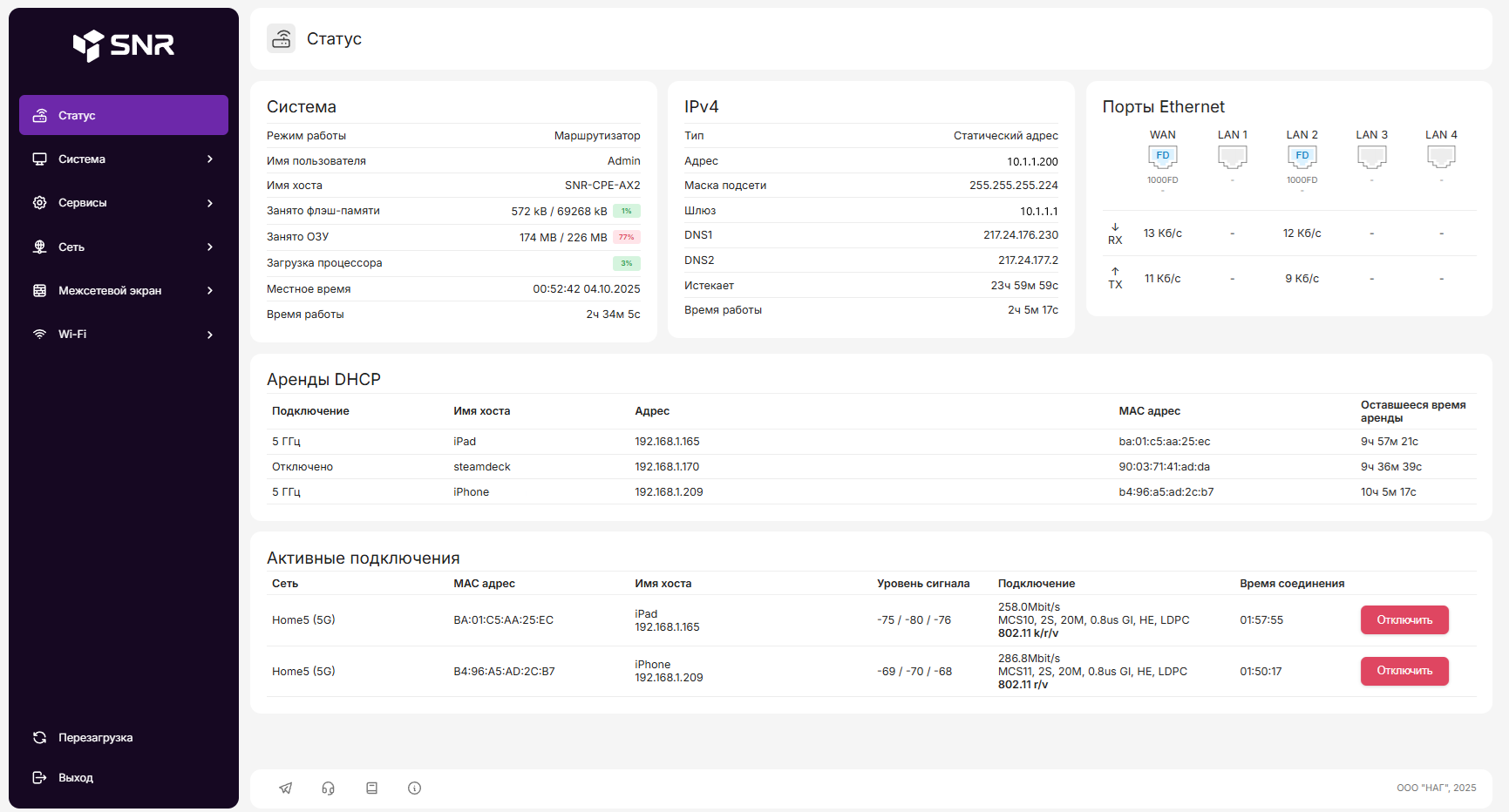Click the LAN 4 port icon
The image size is (1509, 812).
coord(1441,157)
